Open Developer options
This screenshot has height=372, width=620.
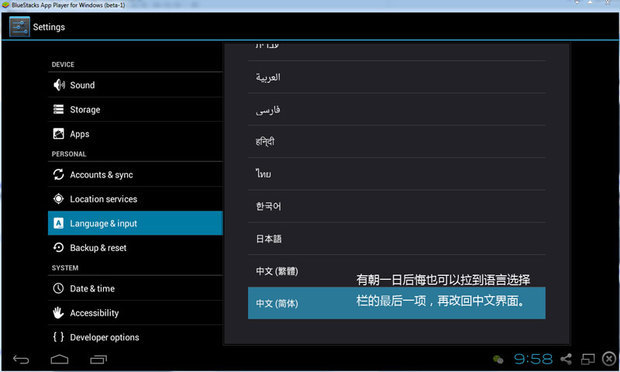click(136, 337)
